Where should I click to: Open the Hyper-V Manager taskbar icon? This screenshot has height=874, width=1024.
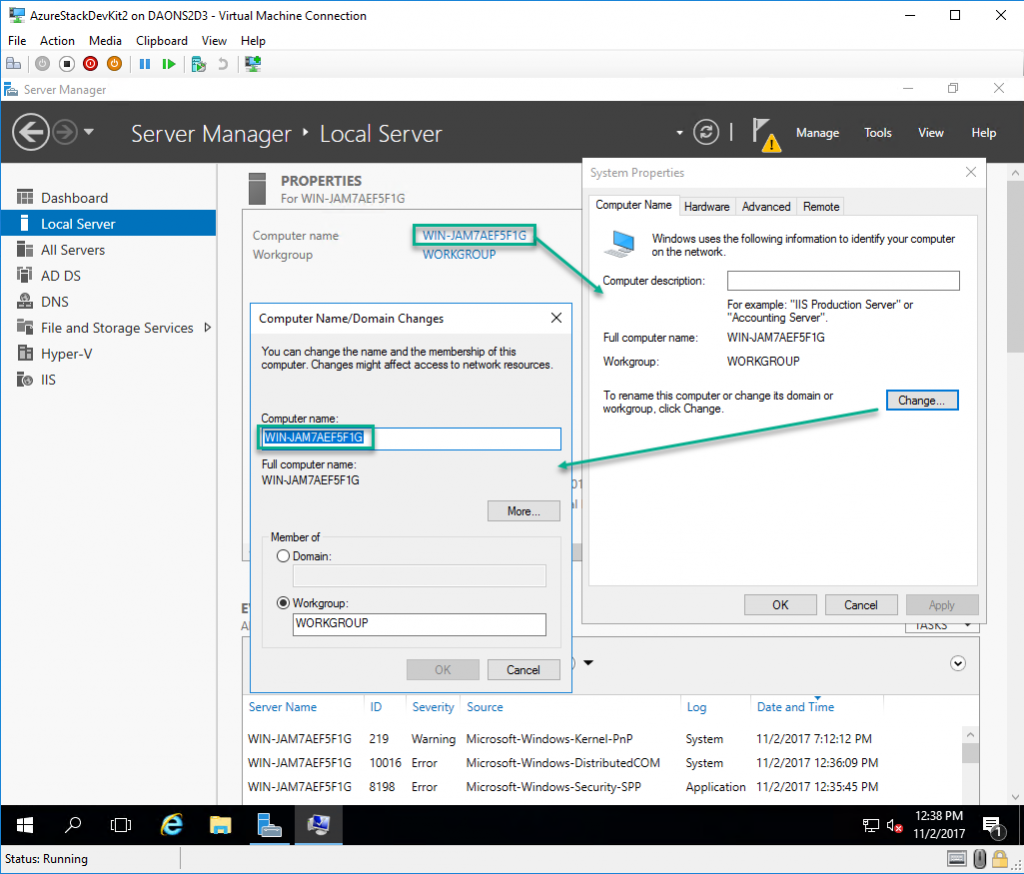pos(318,825)
